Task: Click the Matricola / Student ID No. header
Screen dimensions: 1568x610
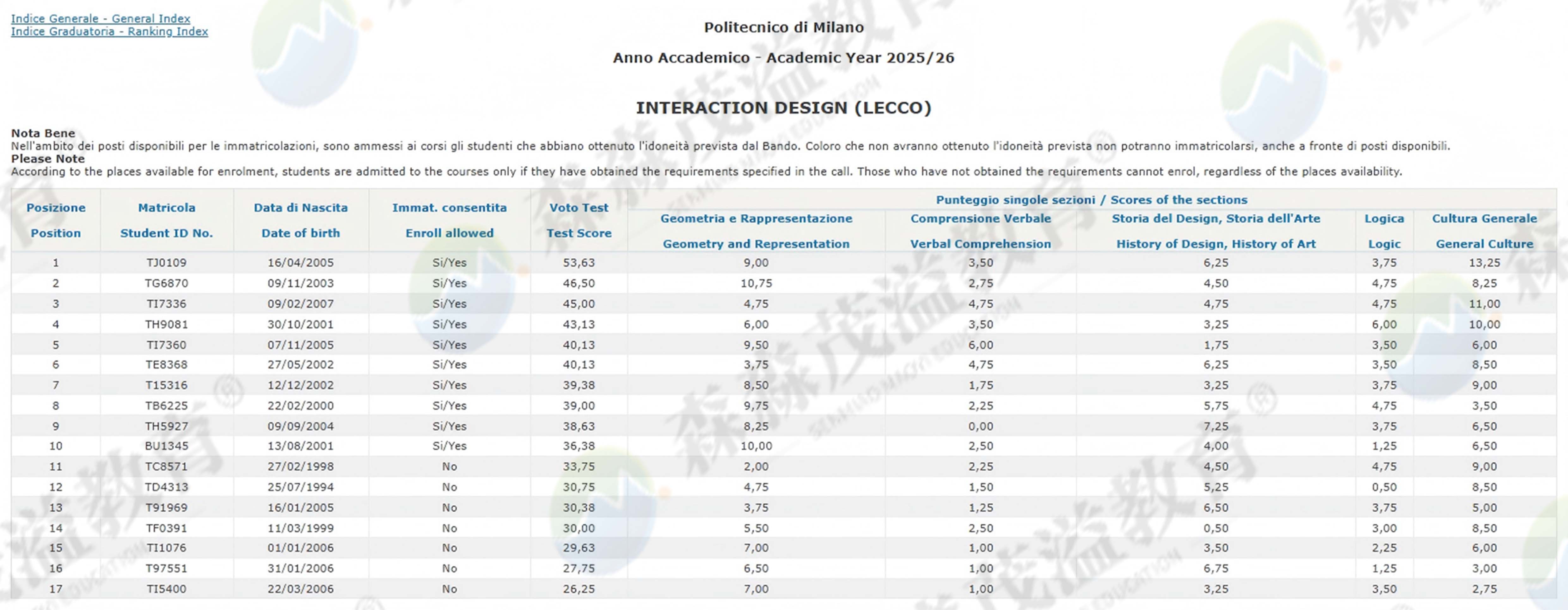Action: click(x=167, y=220)
